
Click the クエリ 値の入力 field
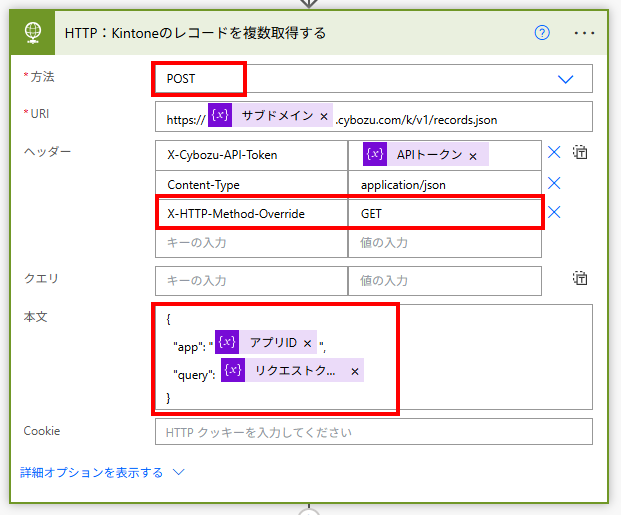[445, 281]
